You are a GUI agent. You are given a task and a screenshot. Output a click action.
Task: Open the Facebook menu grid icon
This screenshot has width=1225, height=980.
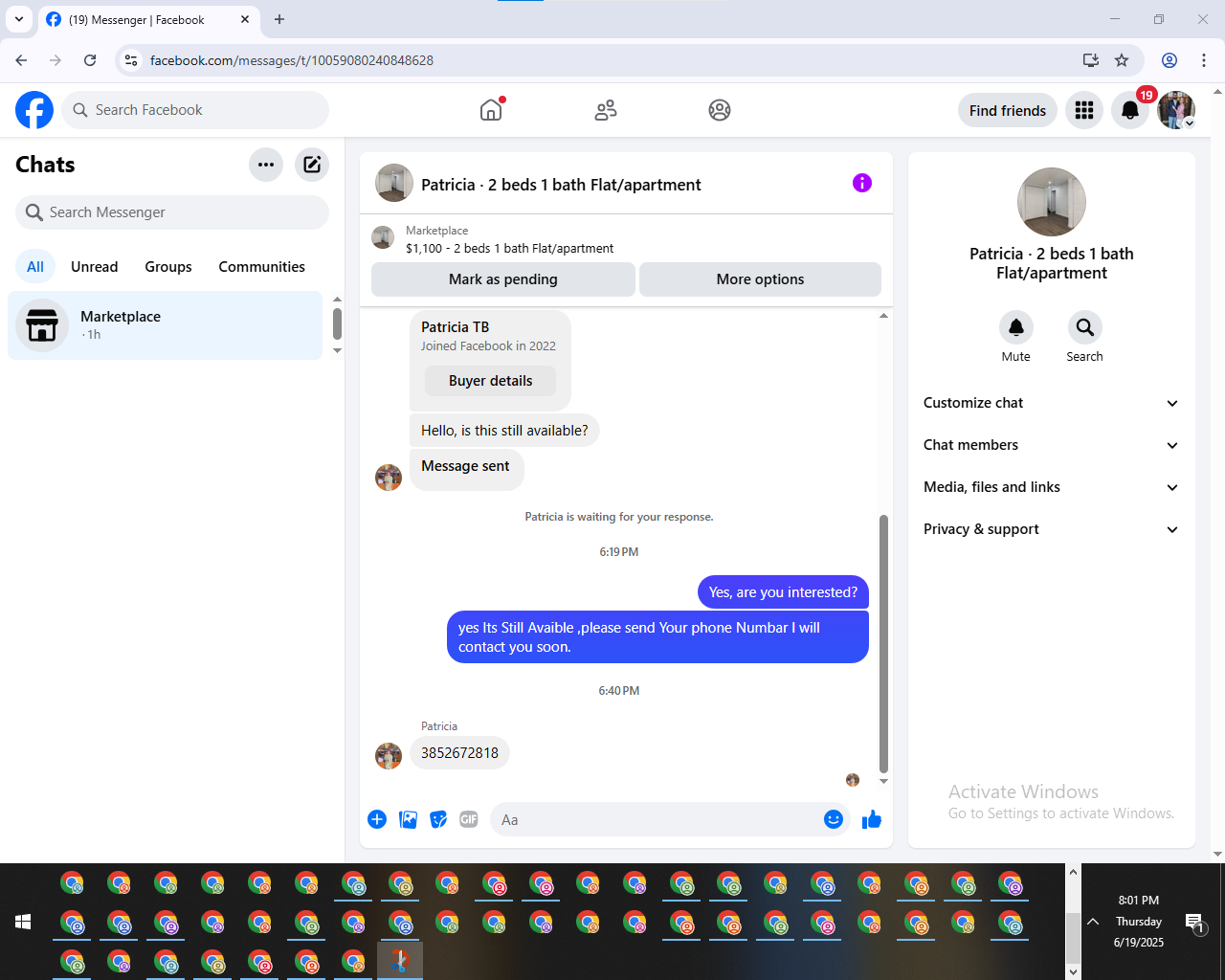click(1084, 110)
